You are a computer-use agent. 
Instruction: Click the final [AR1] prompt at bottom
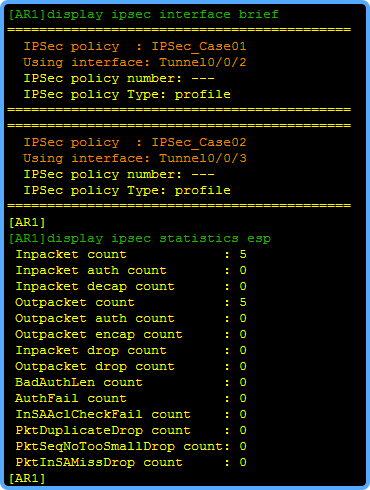pos(27,479)
